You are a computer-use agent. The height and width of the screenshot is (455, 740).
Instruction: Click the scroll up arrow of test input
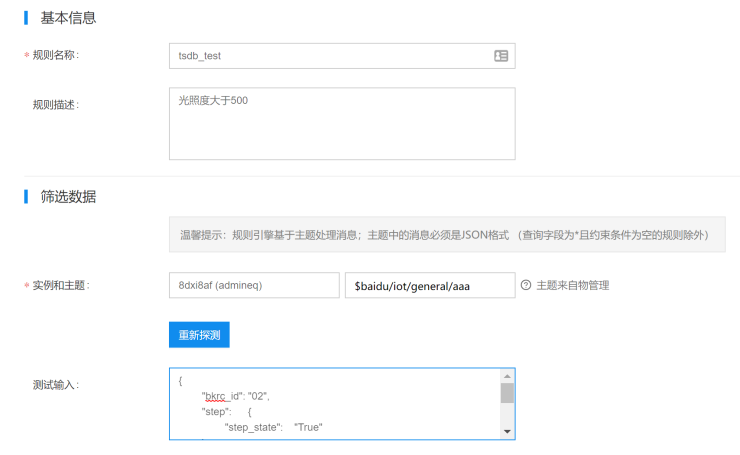(507, 376)
